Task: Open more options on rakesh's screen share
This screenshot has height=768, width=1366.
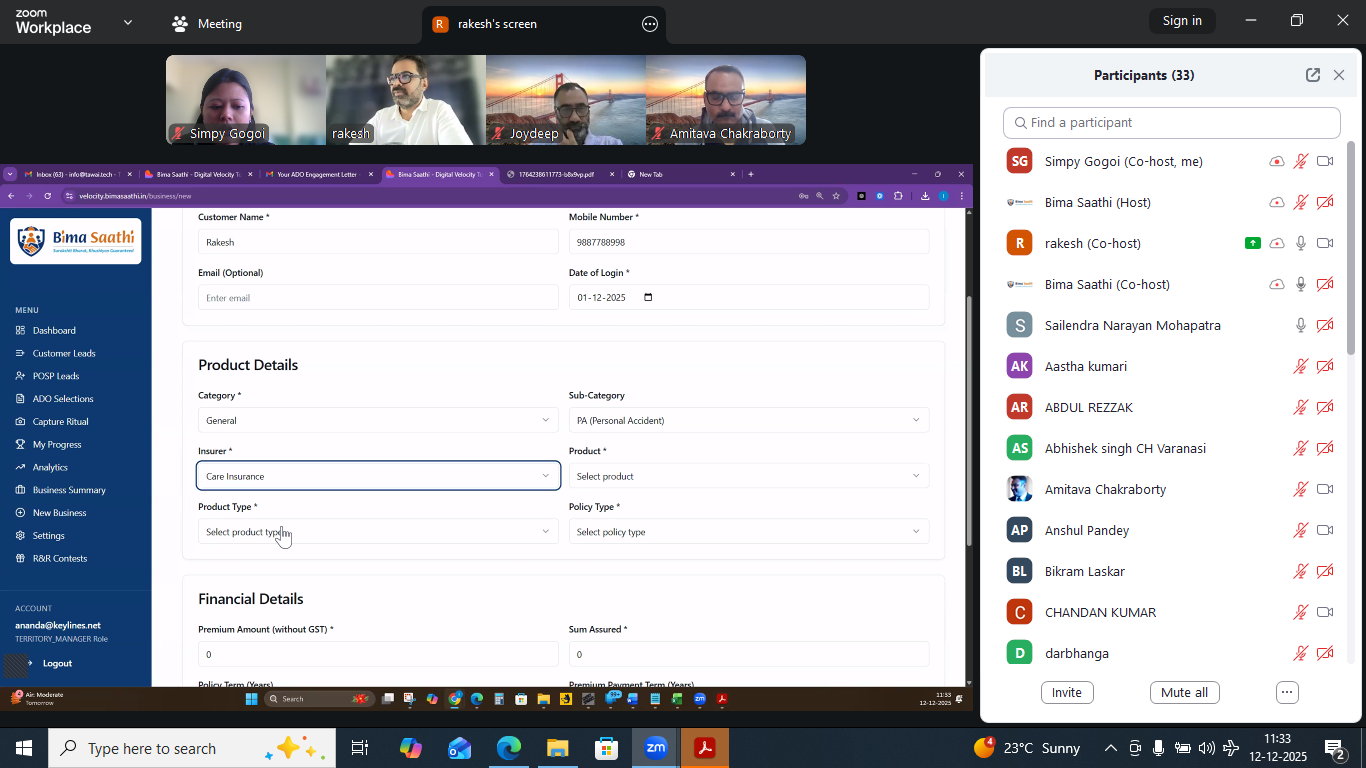Action: point(650,24)
